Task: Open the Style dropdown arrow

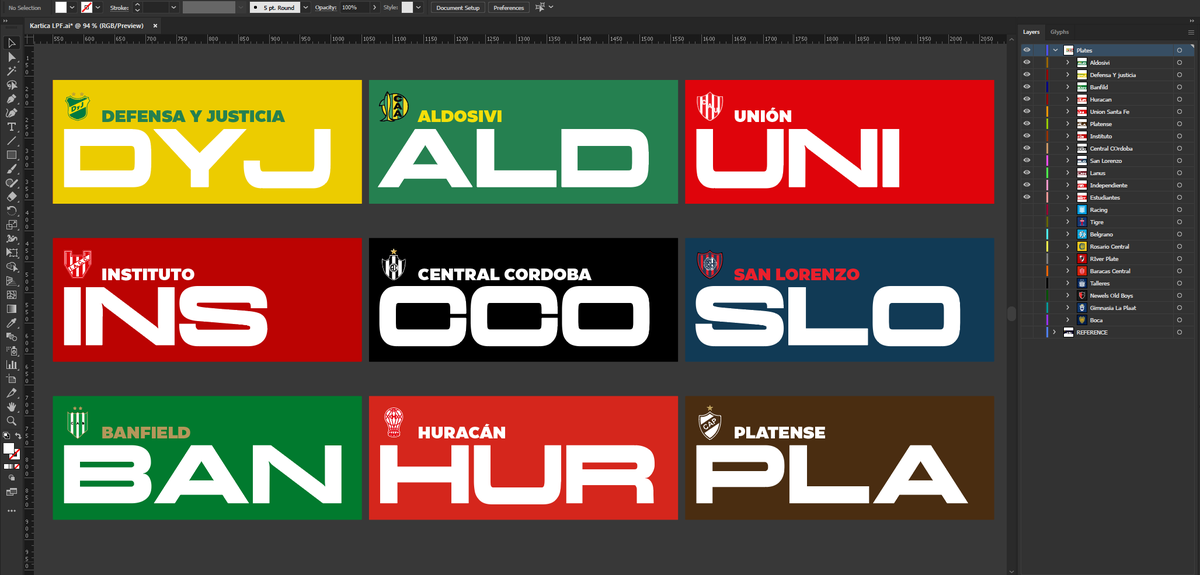Action: [420, 7]
